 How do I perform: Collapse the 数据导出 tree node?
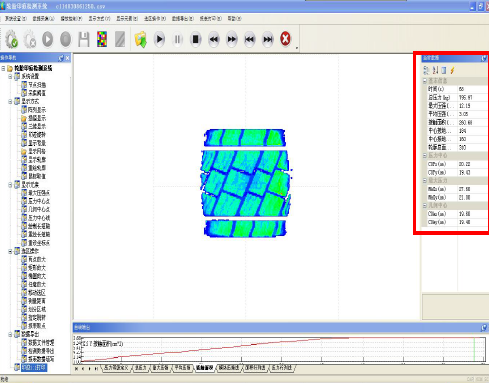10,334
